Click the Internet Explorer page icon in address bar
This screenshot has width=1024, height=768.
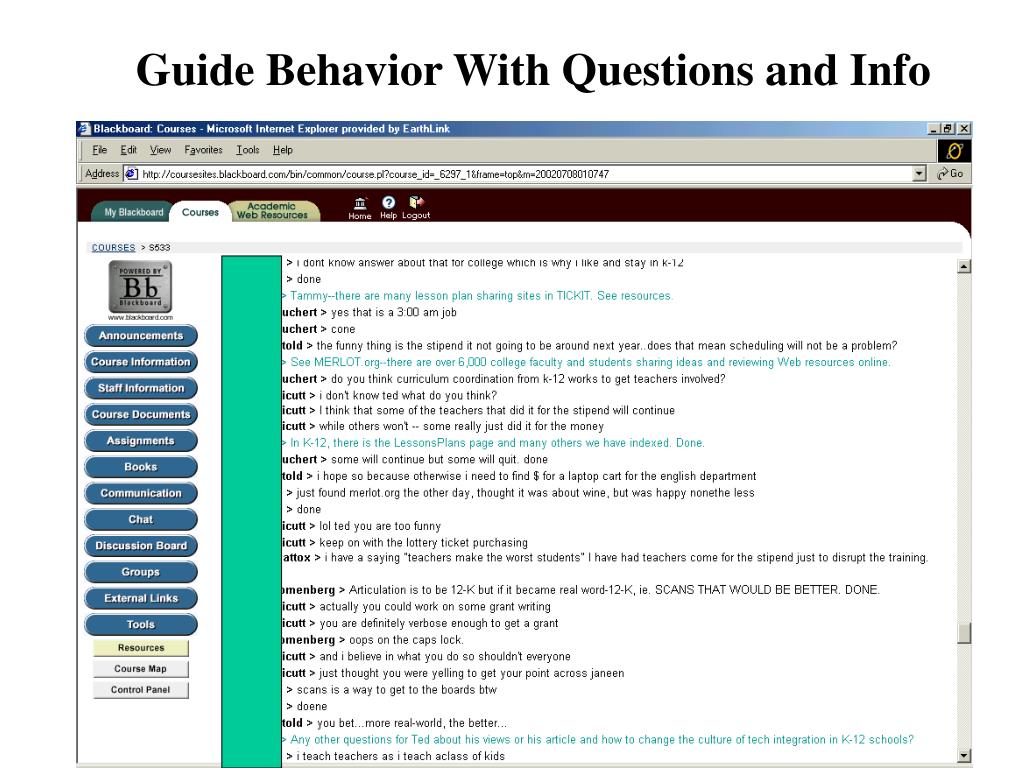click(131, 174)
